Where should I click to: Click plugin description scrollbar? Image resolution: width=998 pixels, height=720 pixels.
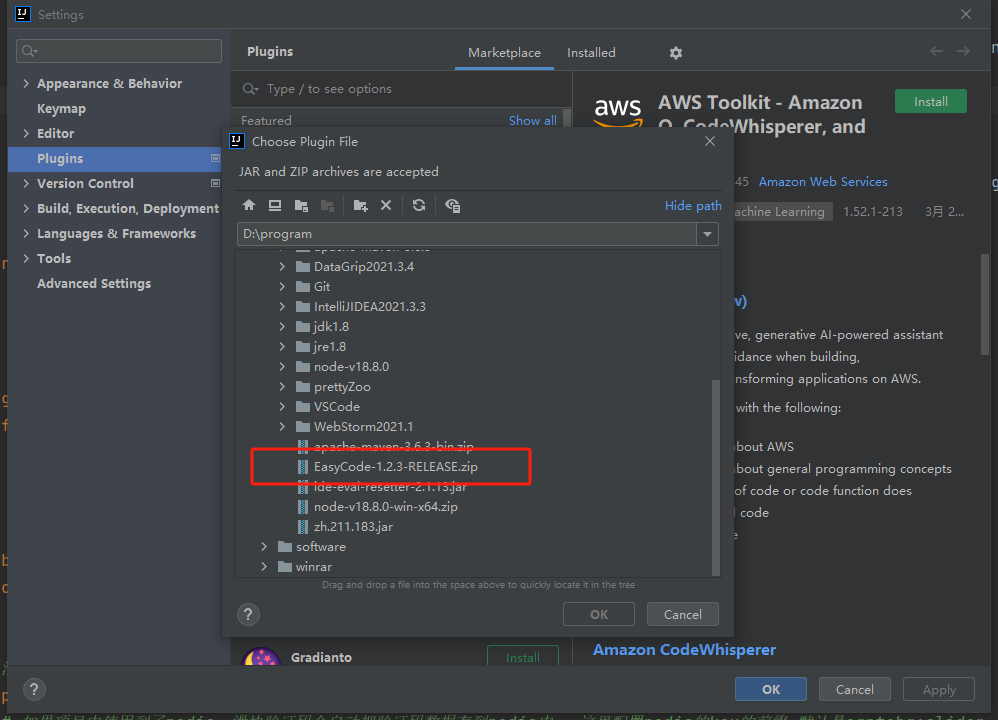pyautogui.click(x=985, y=304)
